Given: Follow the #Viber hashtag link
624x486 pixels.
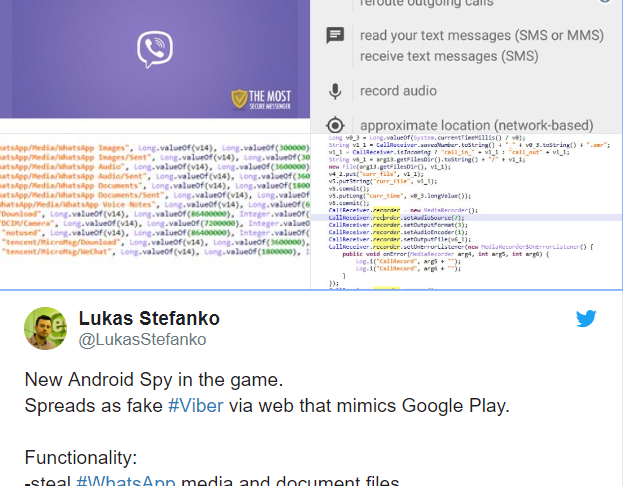Looking at the screenshot, I should point(196,406).
